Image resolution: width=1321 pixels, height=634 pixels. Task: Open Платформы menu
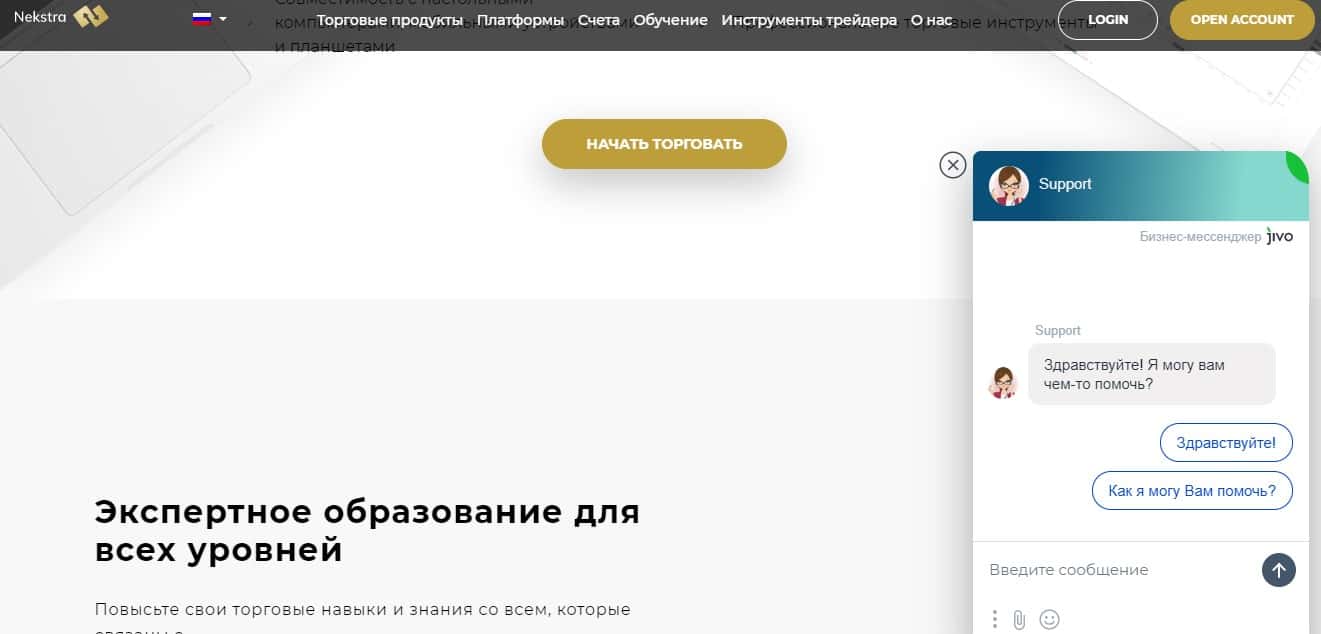pos(521,19)
